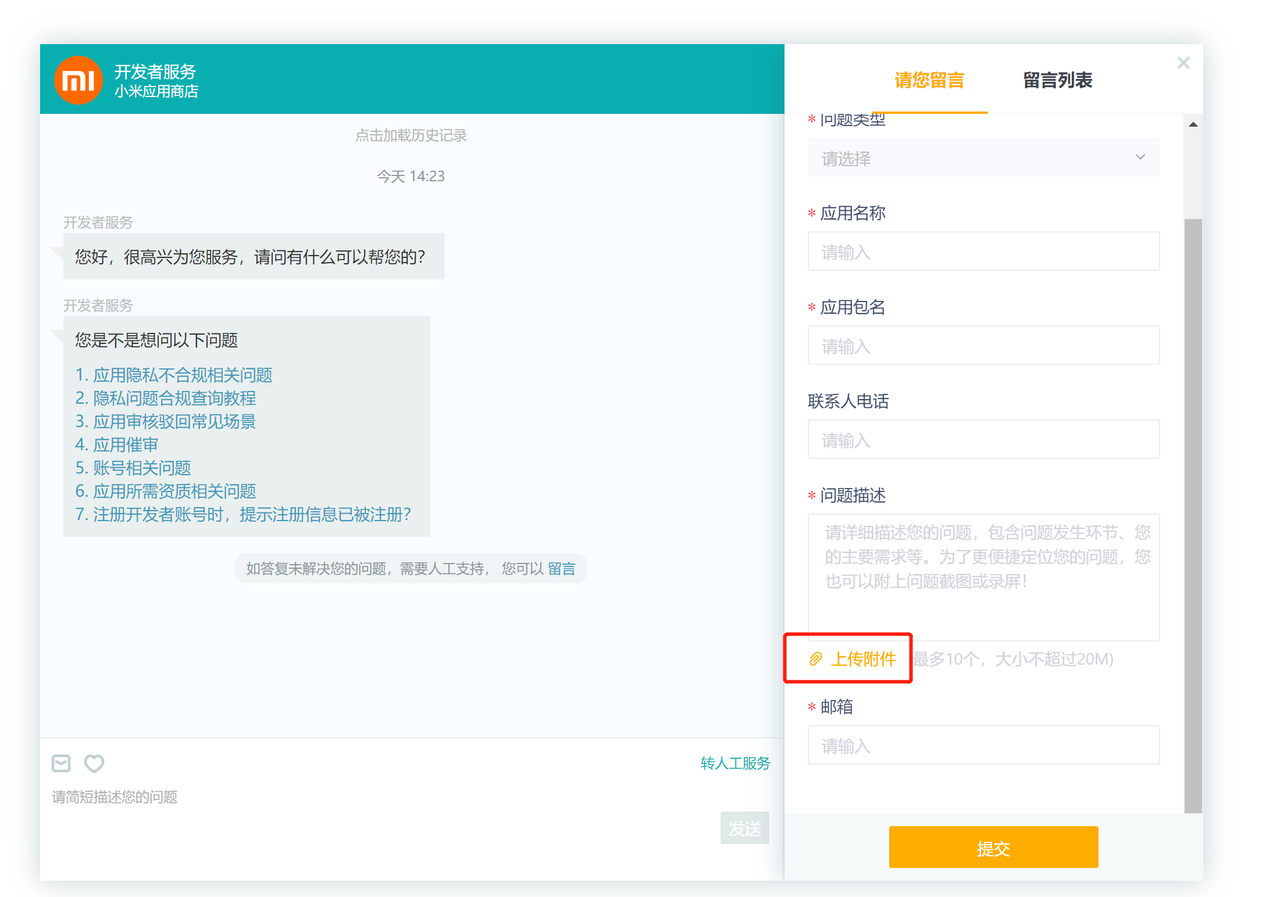Switch to the 留言列表 tab
The width and height of the screenshot is (1280, 897).
(1057, 81)
